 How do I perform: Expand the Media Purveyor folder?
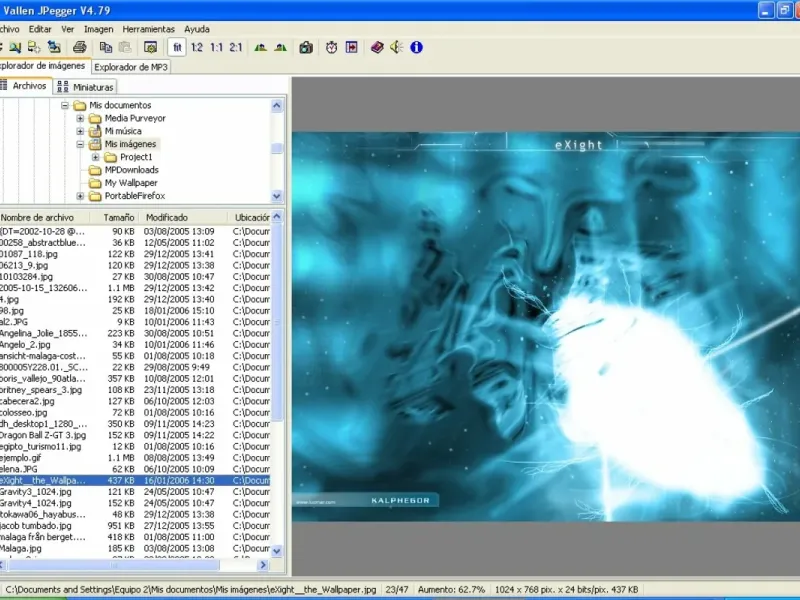click(81, 118)
